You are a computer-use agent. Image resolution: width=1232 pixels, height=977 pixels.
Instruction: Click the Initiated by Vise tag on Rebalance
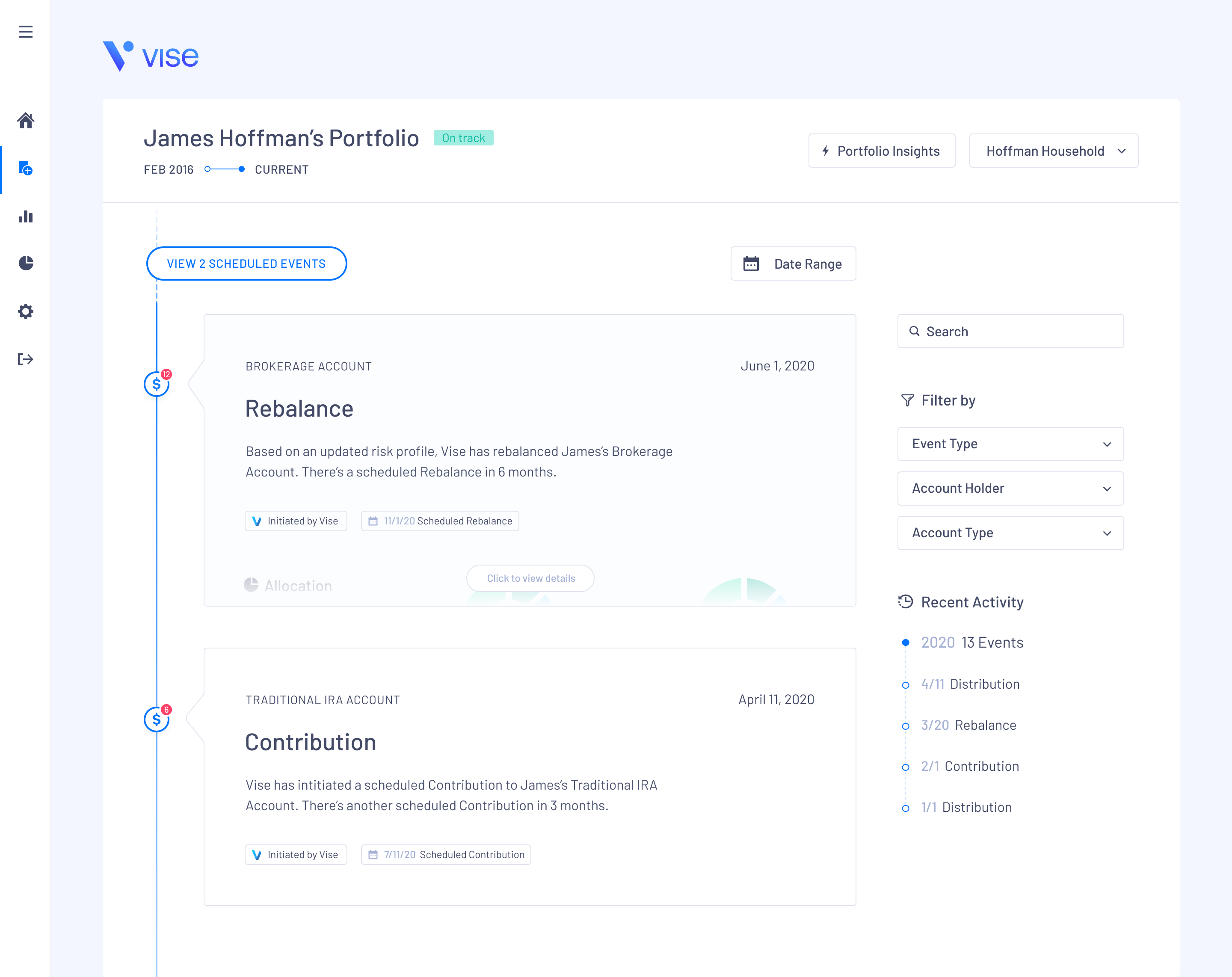[x=296, y=521]
